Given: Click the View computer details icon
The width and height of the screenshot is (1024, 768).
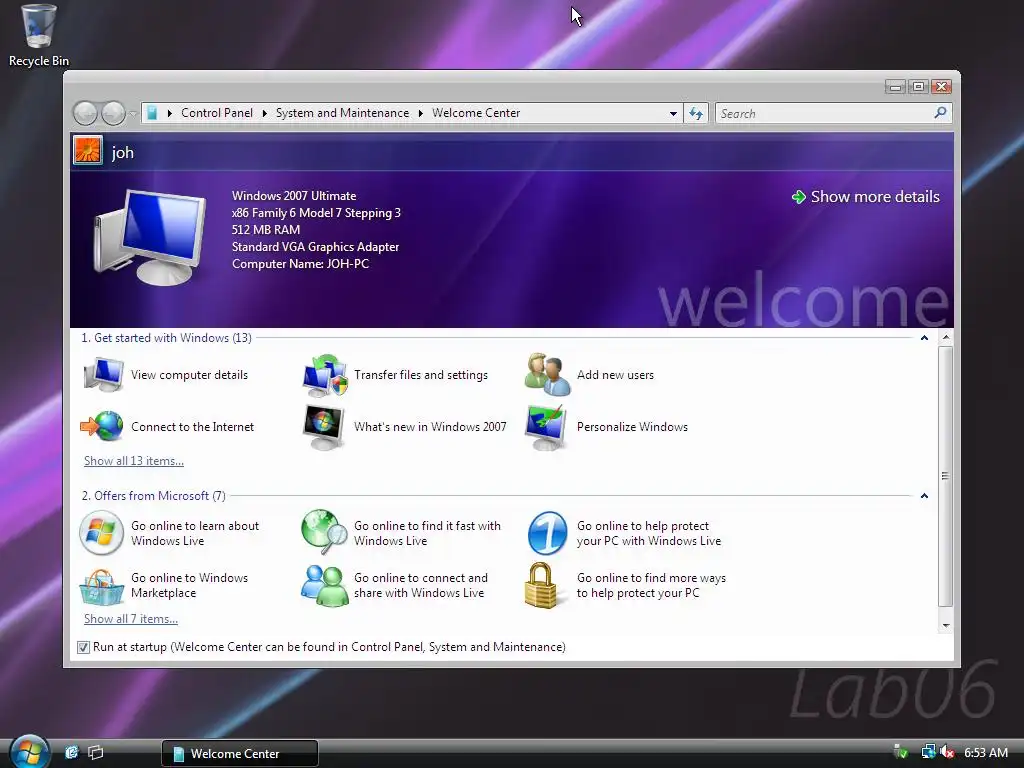Looking at the screenshot, I should click(x=103, y=375).
